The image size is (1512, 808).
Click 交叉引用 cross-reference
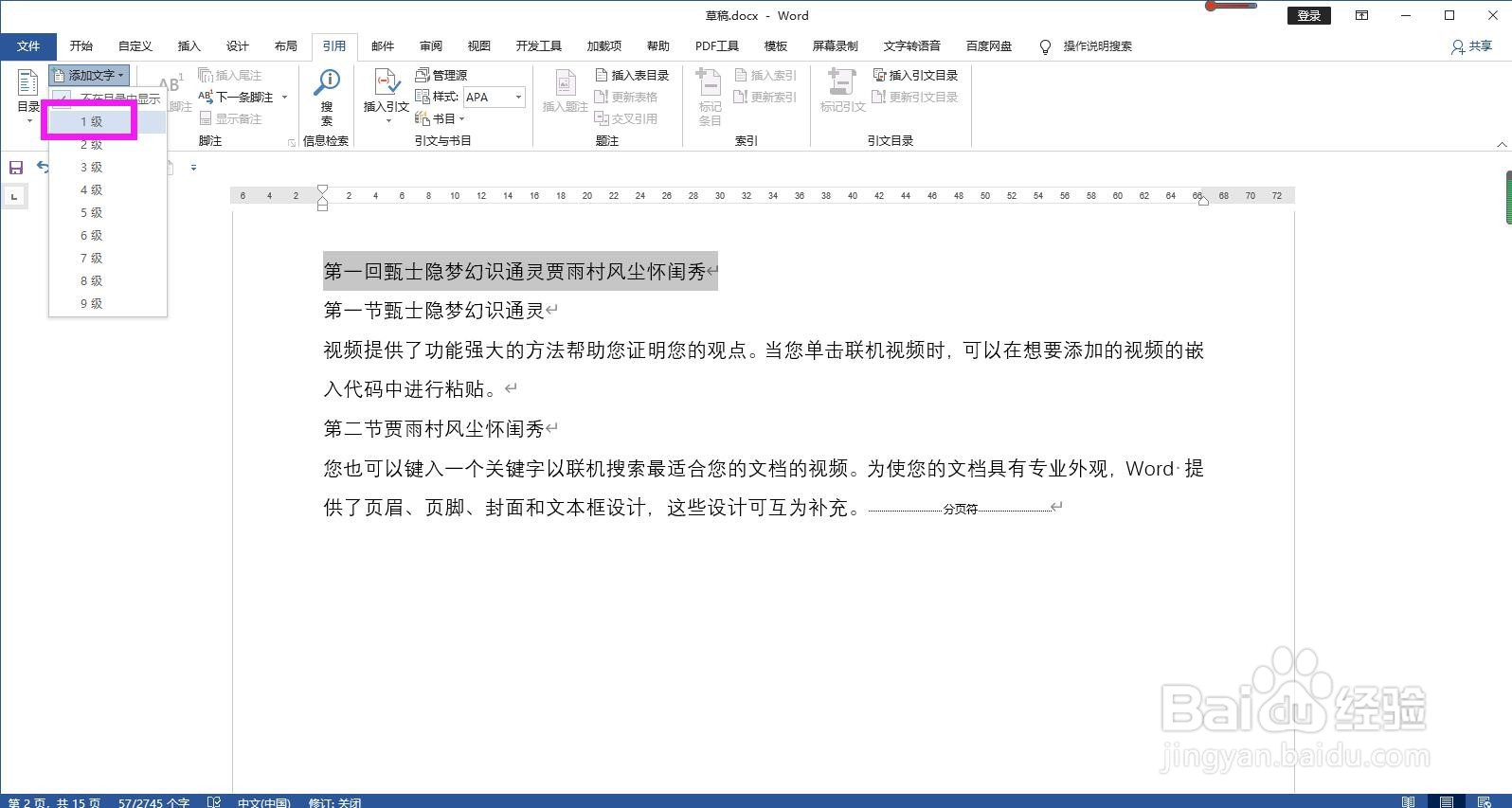click(x=625, y=118)
